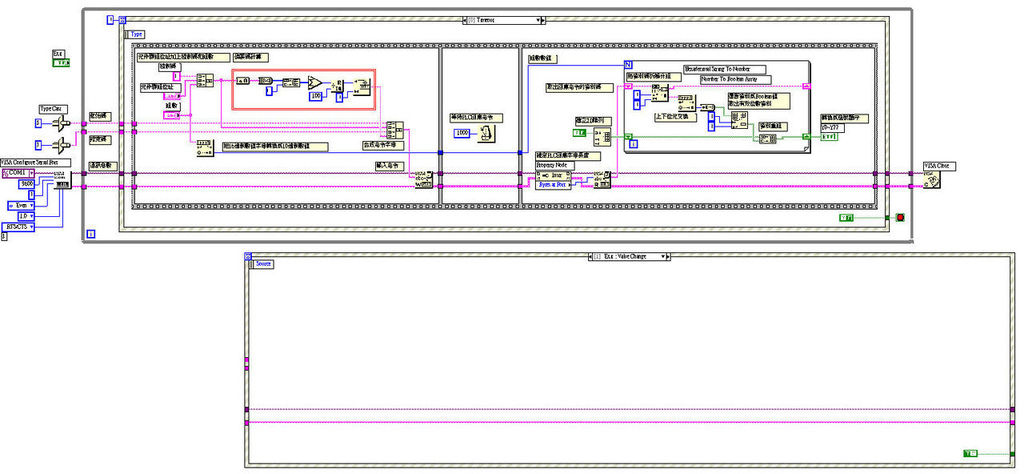This screenshot has height=474, width=1024.
Task: Select the String Subset node inside For Loop
Action: 659,93
